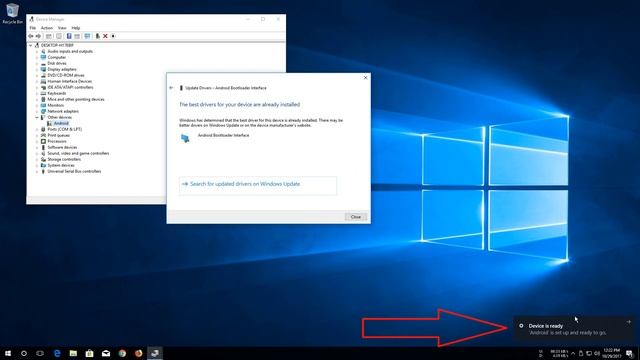Click the network tray icon
Image resolution: width=640 pixels, height=360 pixels.
pyautogui.click(x=589, y=353)
